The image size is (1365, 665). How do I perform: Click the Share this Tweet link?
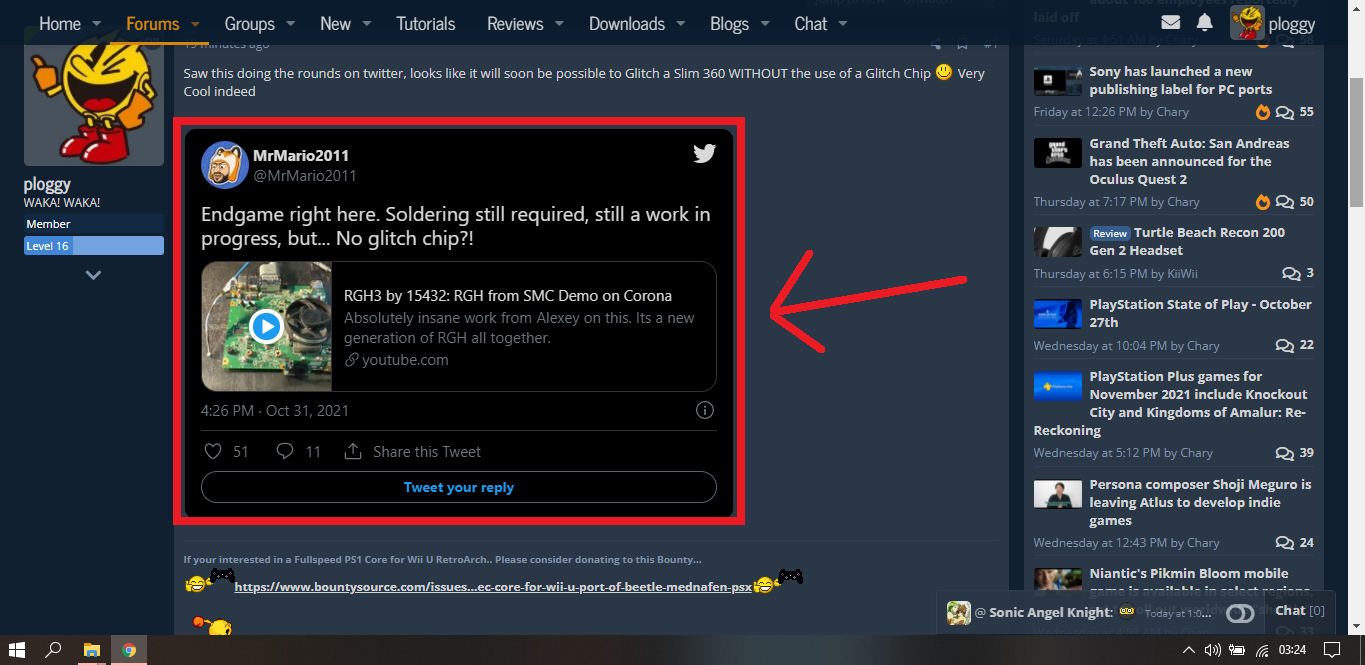pyautogui.click(x=427, y=452)
